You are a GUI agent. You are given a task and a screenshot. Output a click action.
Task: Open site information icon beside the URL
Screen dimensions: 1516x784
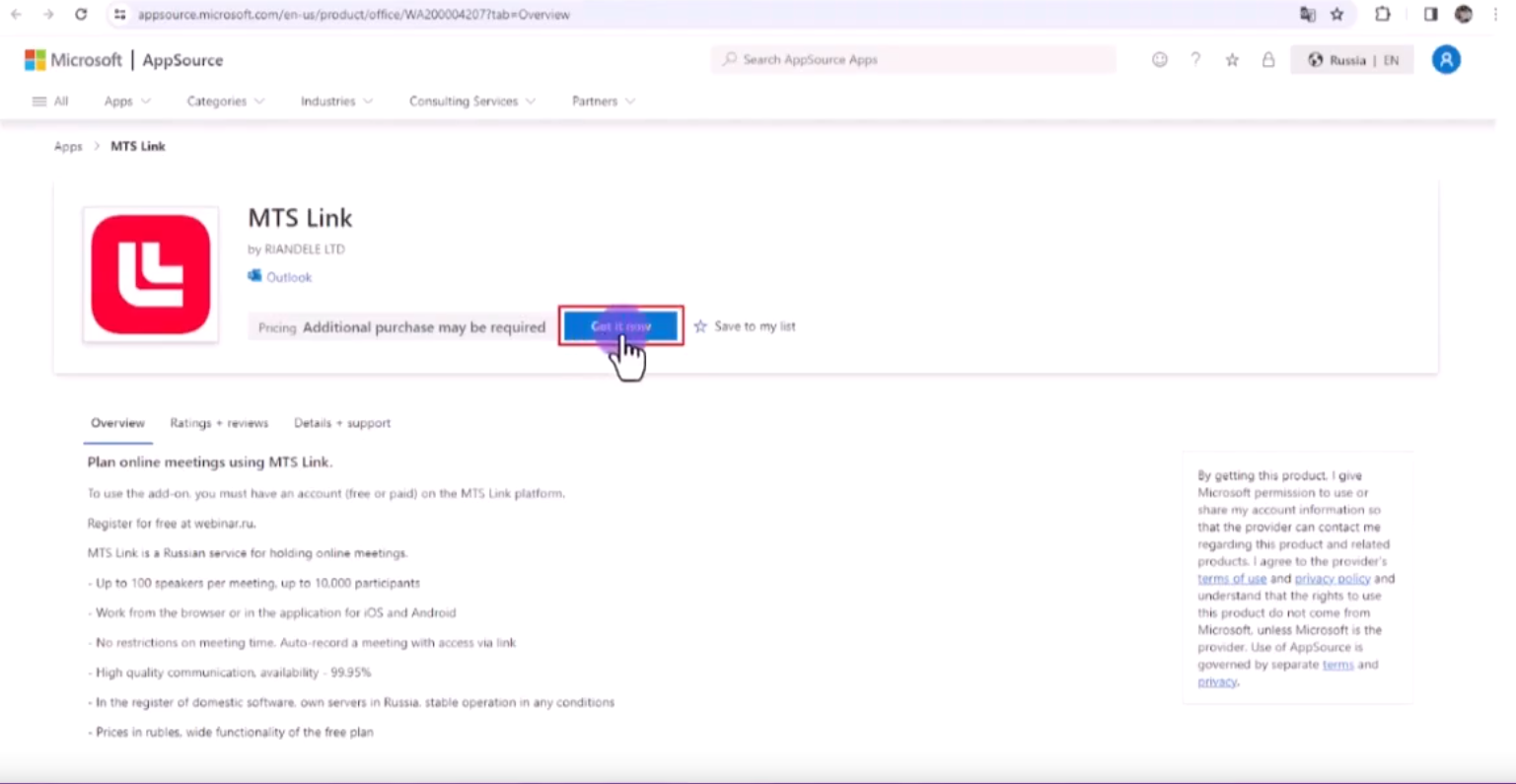[119, 15]
